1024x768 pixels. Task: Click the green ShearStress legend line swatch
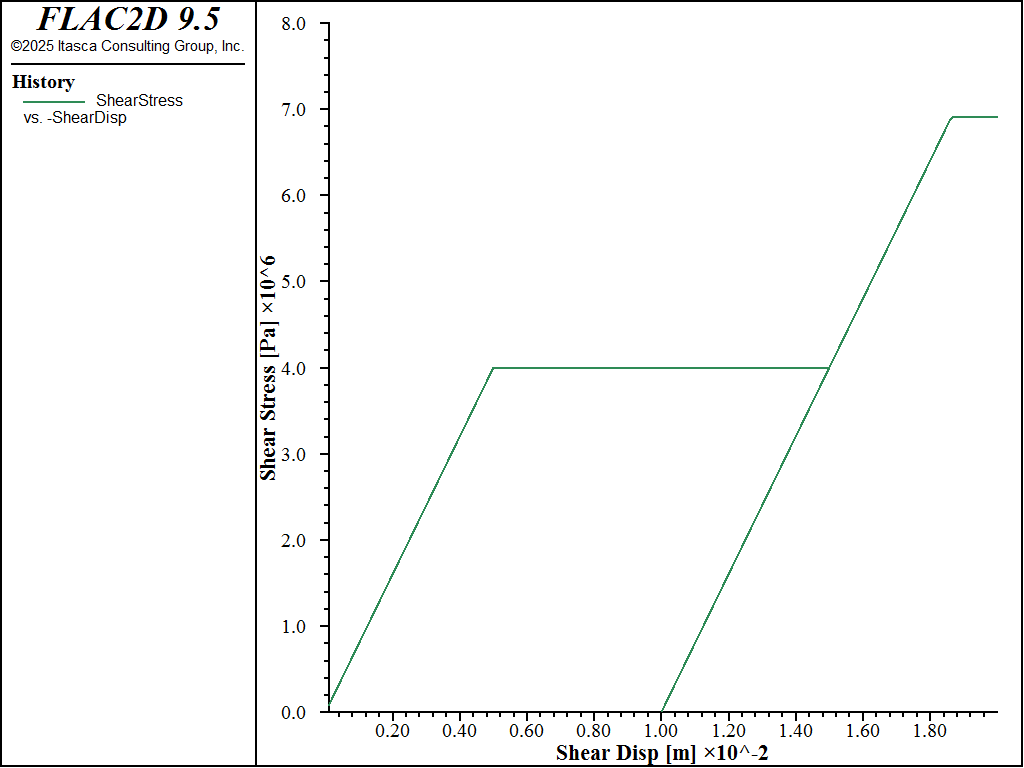tap(54, 102)
